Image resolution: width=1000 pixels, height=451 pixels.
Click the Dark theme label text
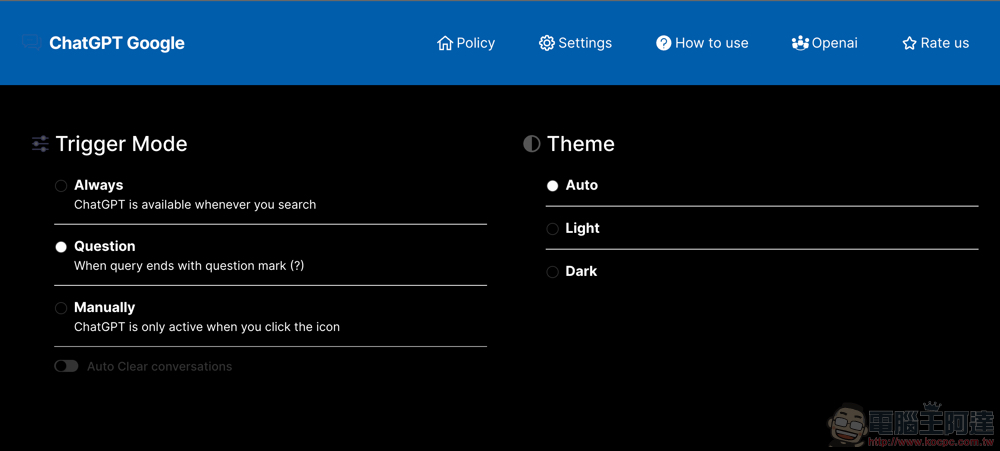coord(581,271)
